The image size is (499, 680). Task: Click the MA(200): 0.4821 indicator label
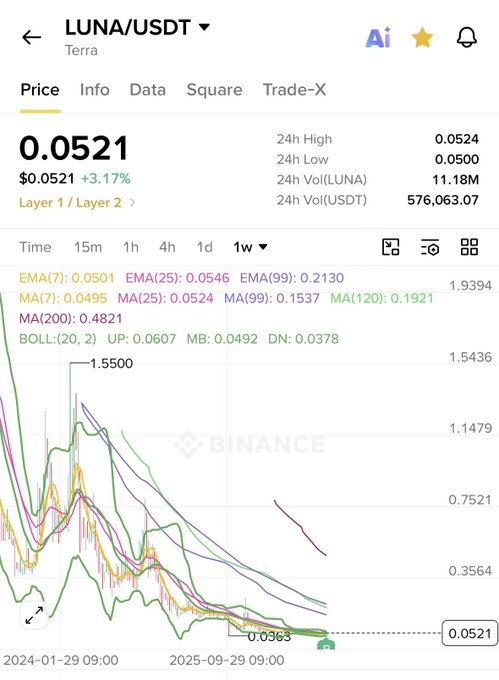click(x=71, y=318)
